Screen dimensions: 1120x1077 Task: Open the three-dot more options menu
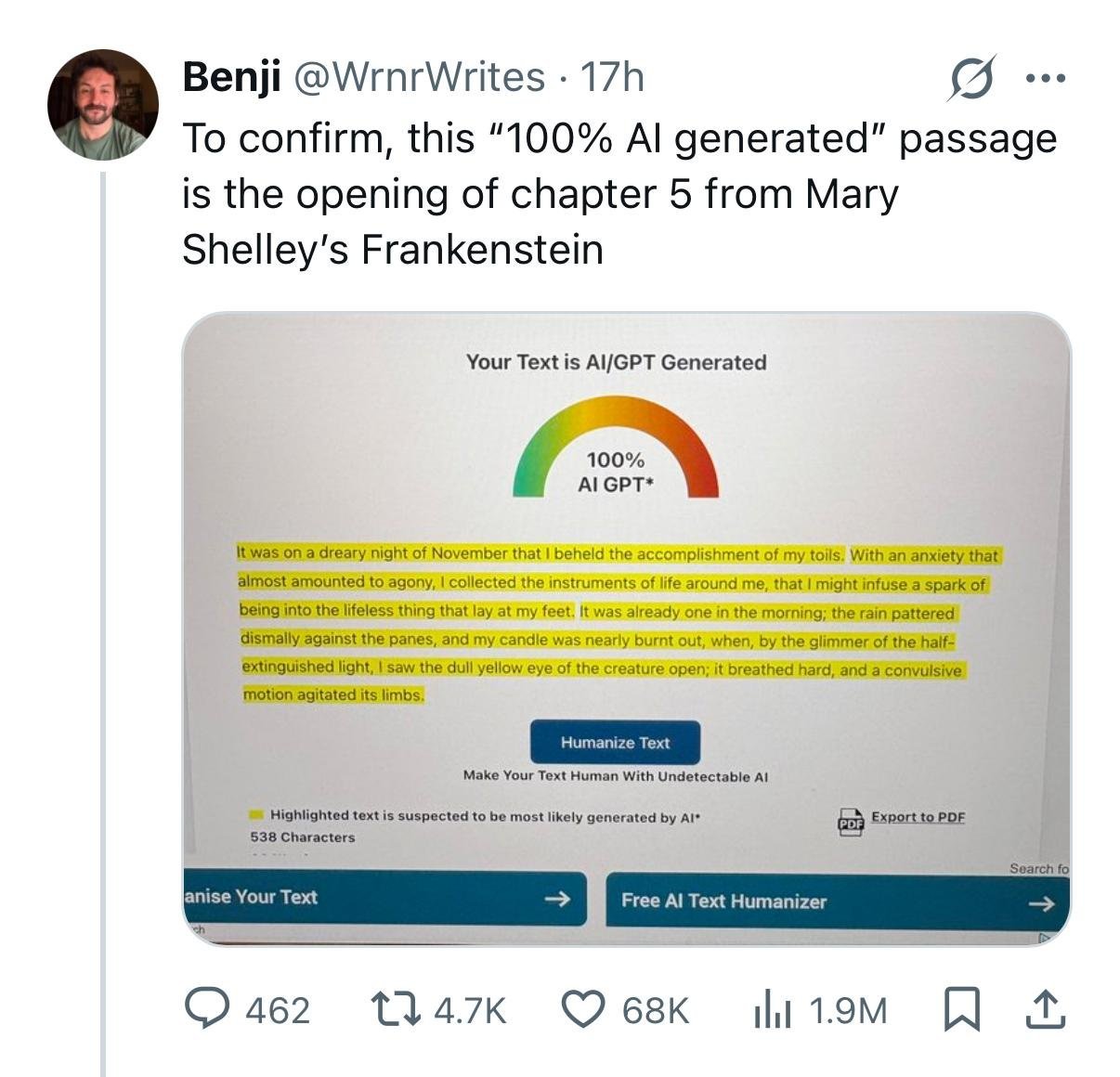1046,78
